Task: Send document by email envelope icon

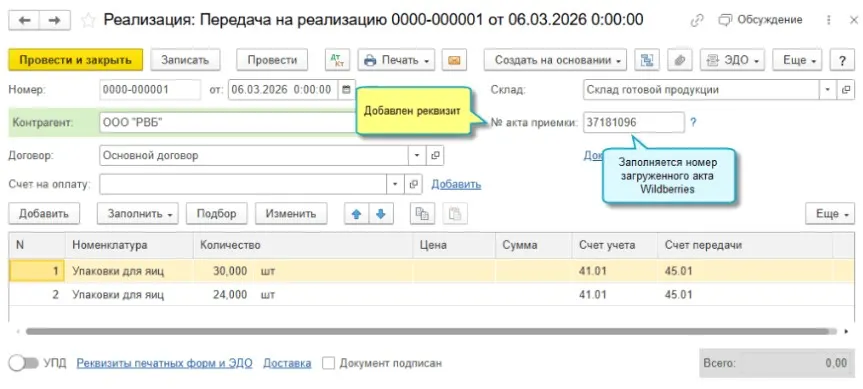Action: click(454, 60)
